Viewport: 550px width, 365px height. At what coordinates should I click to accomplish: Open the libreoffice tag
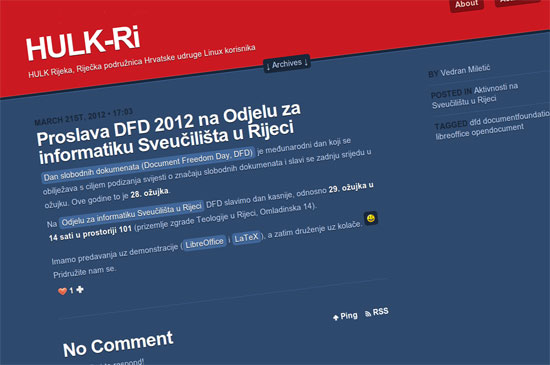[x=452, y=135]
